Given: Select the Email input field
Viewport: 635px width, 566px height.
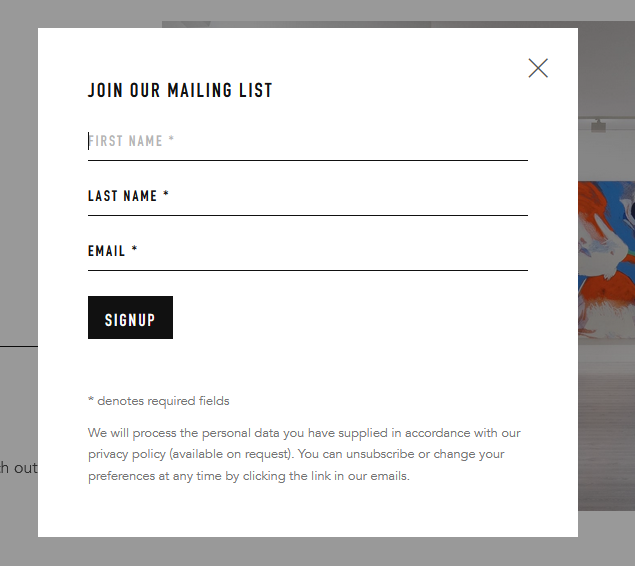Looking at the screenshot, I should pyautogui.click(x=307, y=251).
